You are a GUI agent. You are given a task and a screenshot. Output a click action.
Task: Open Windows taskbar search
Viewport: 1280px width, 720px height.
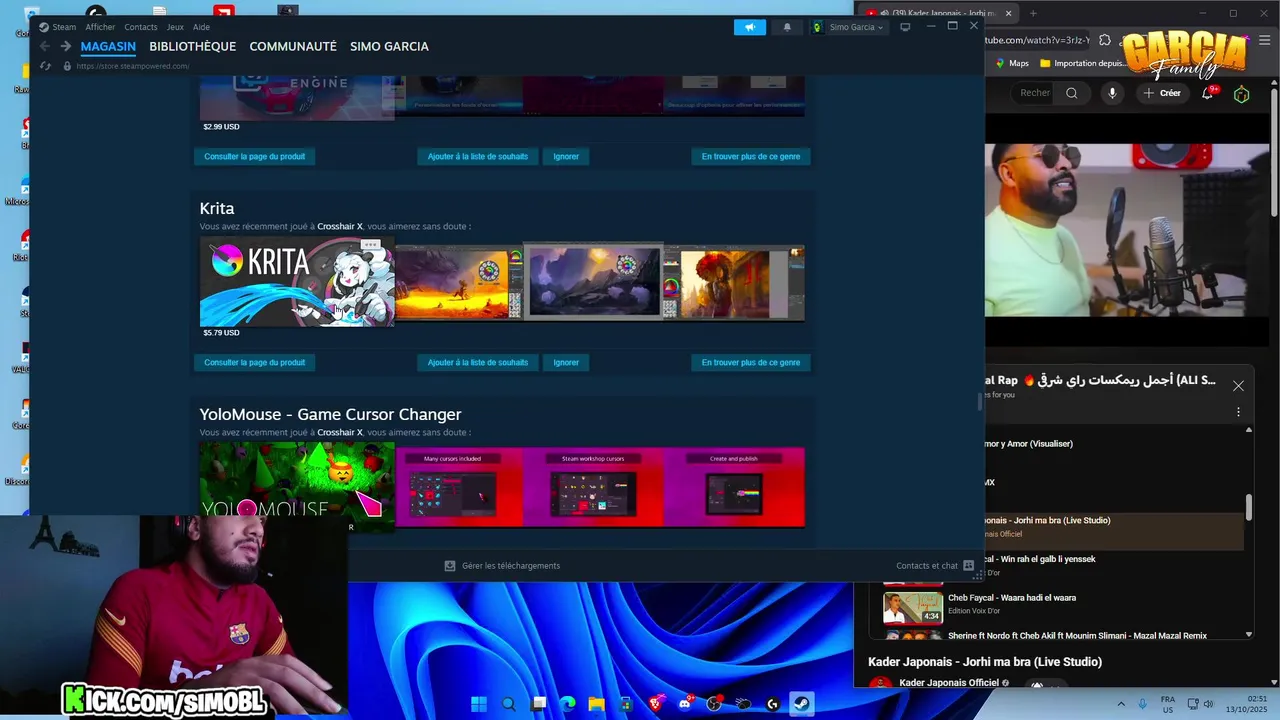pos(508,704)
